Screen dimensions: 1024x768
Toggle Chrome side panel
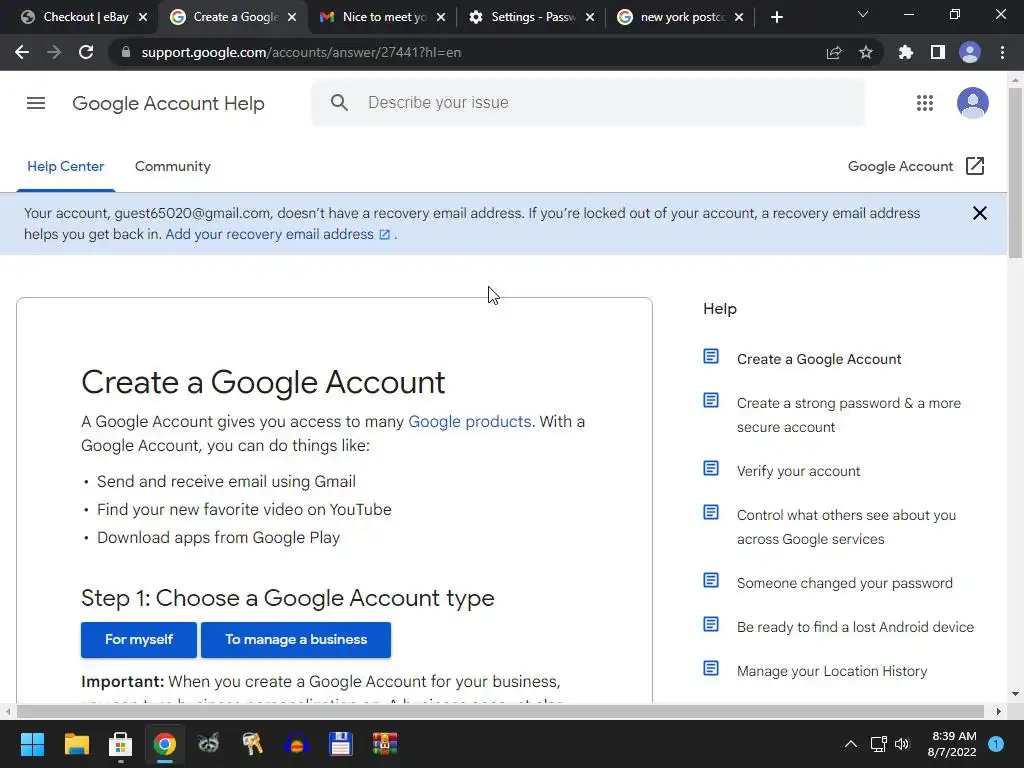coord(938,52)
